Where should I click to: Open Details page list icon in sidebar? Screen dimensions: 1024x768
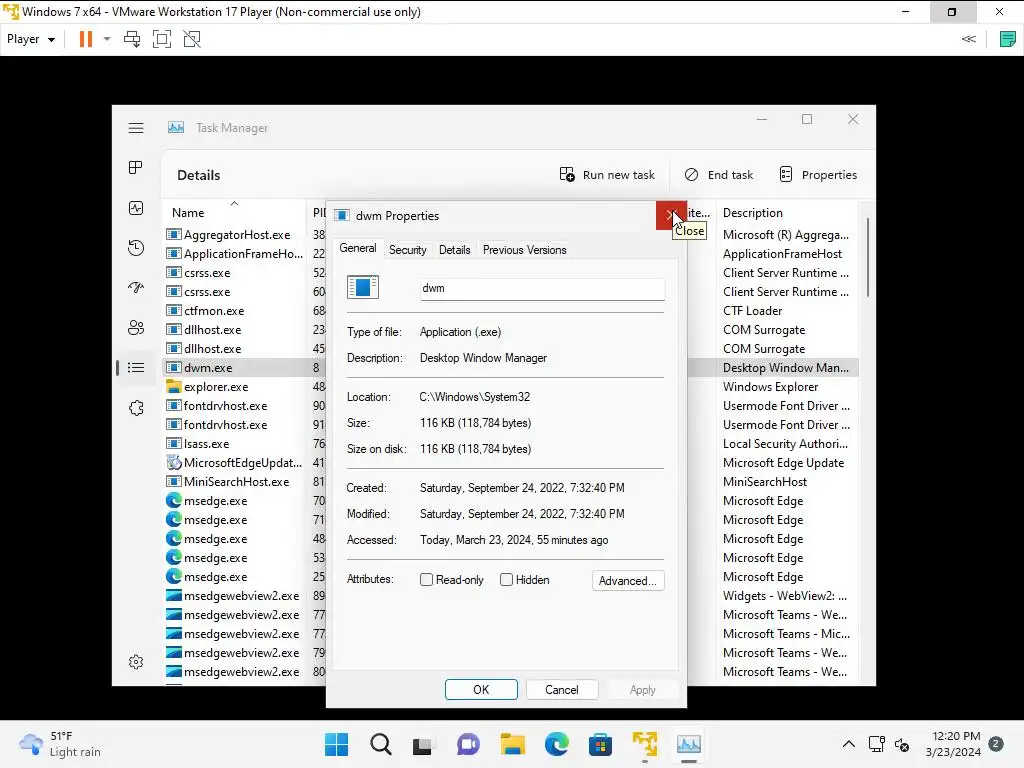136,368
